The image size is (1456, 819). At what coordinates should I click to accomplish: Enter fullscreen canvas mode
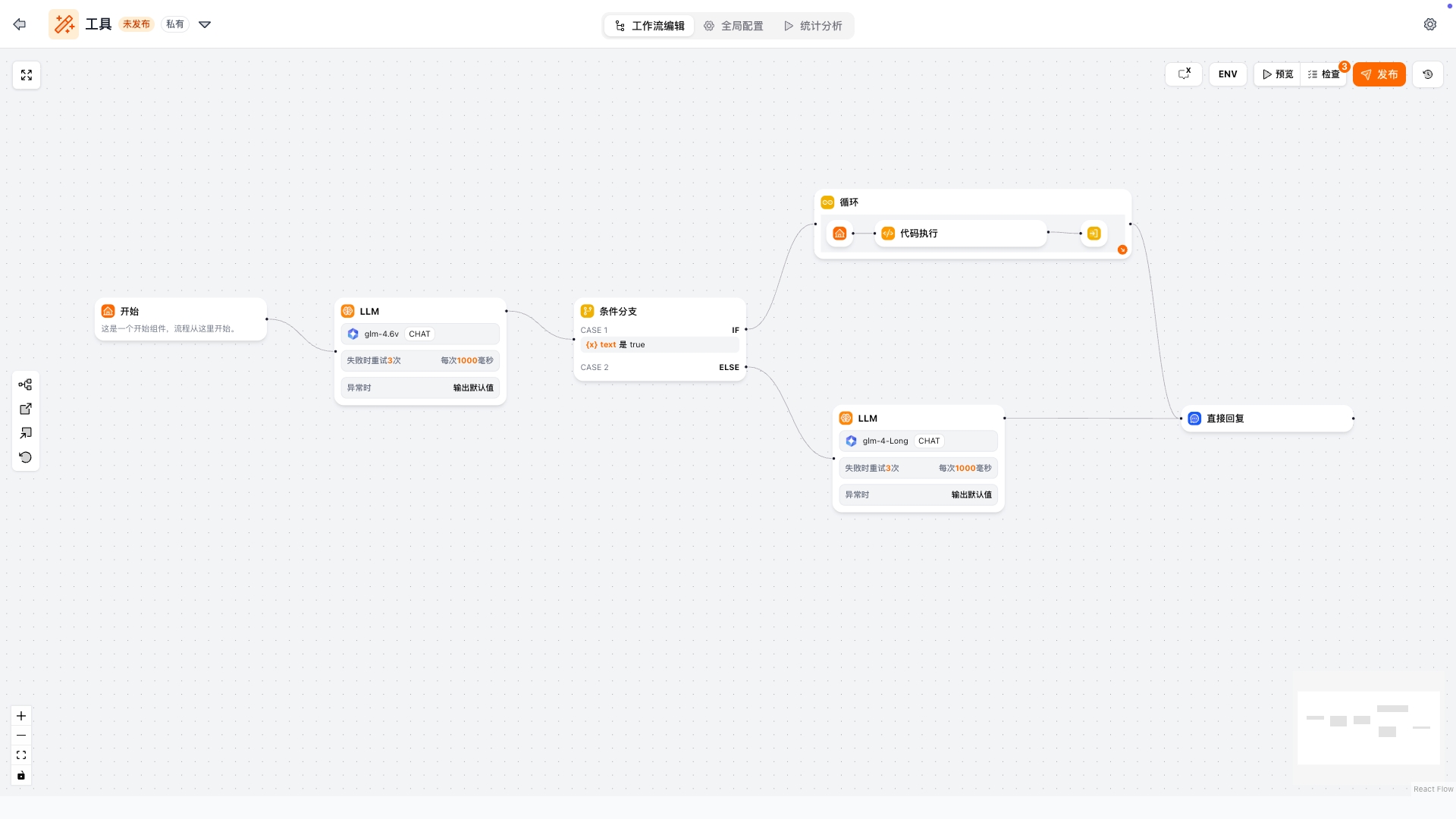[x=27, y=75]
